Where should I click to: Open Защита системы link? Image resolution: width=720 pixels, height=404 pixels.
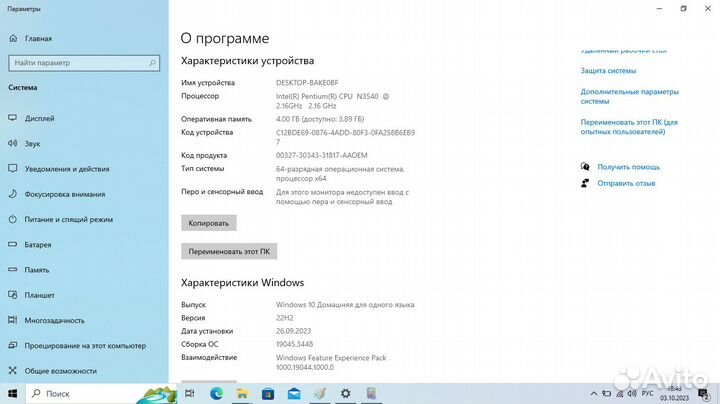608,71
